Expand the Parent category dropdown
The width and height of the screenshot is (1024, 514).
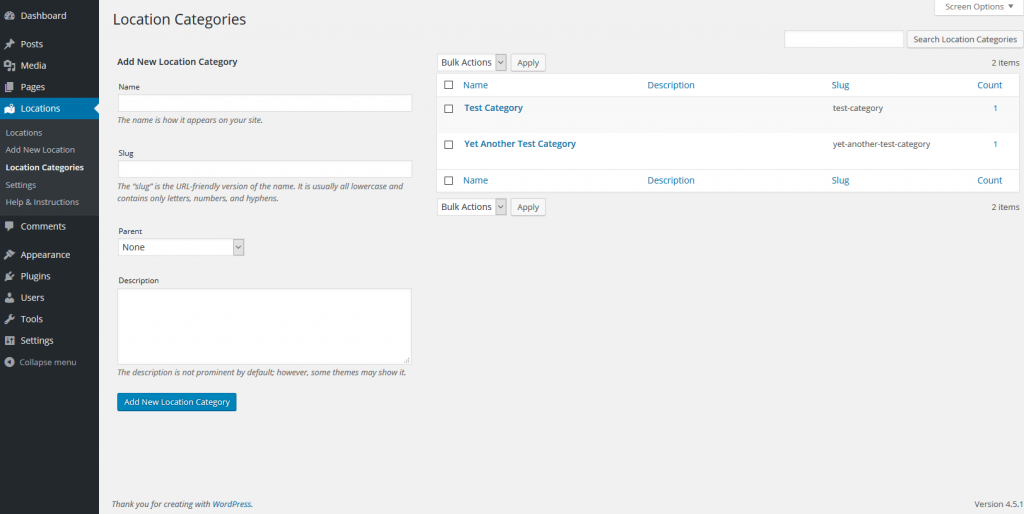tap(181, 247)
